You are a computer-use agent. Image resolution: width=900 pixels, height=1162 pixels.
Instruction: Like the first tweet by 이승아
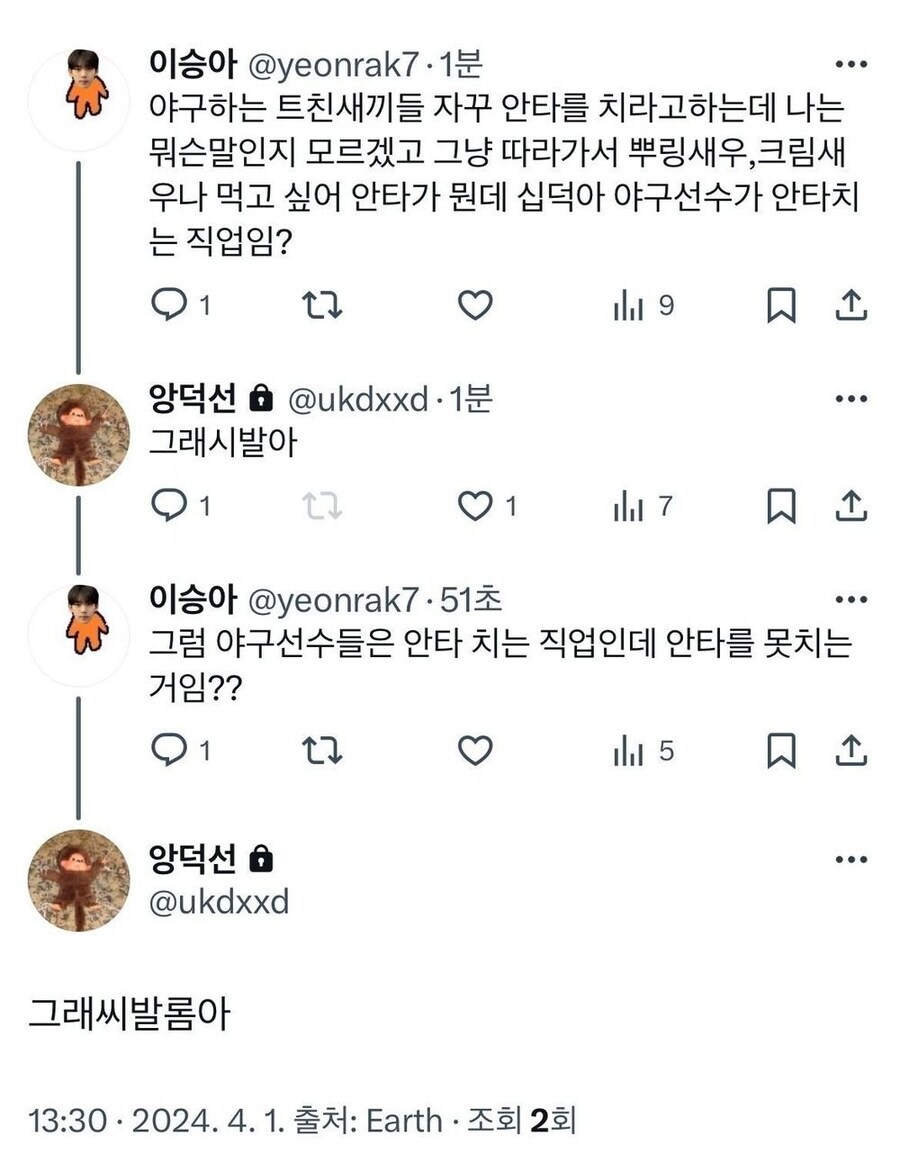tap(475, 306)
